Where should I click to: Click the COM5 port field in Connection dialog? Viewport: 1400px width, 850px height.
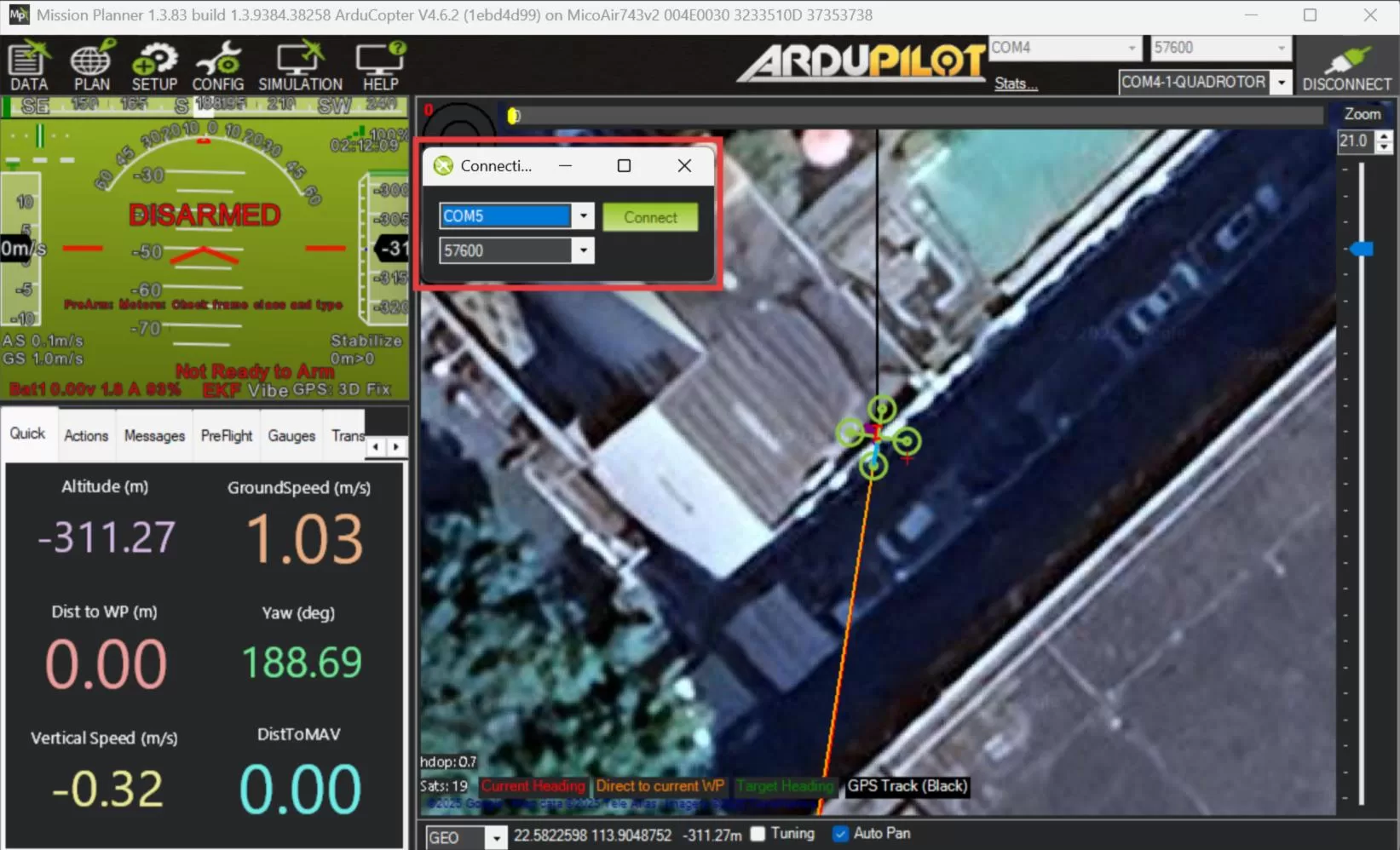(505, 216)
